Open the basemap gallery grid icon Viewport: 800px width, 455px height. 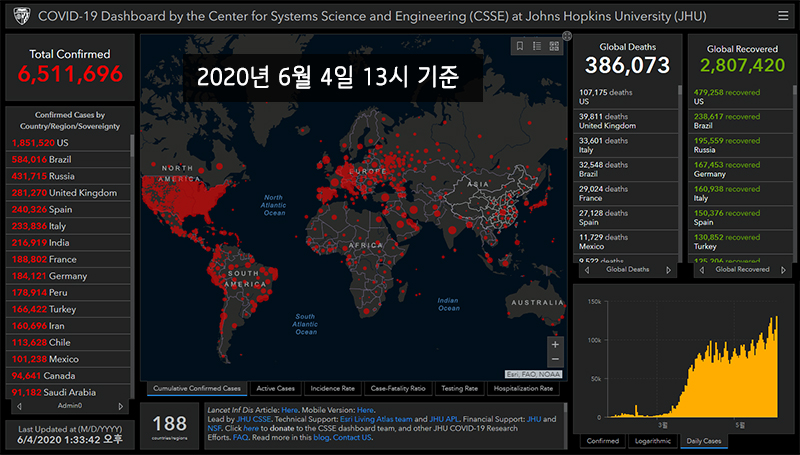tap(554, 46)
